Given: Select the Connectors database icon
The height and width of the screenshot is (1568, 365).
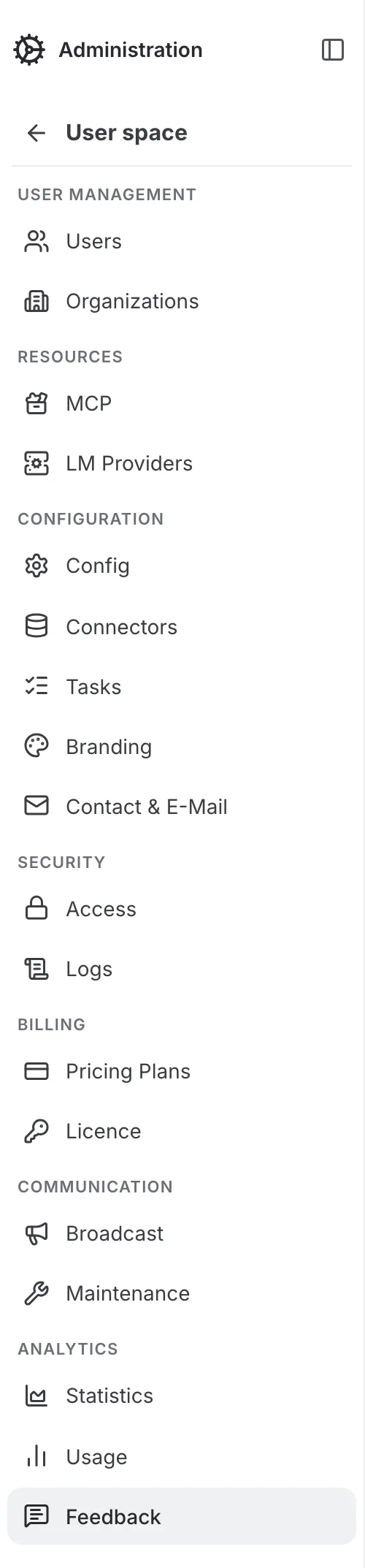Looking at the screenshot, I should click(36, 626).
